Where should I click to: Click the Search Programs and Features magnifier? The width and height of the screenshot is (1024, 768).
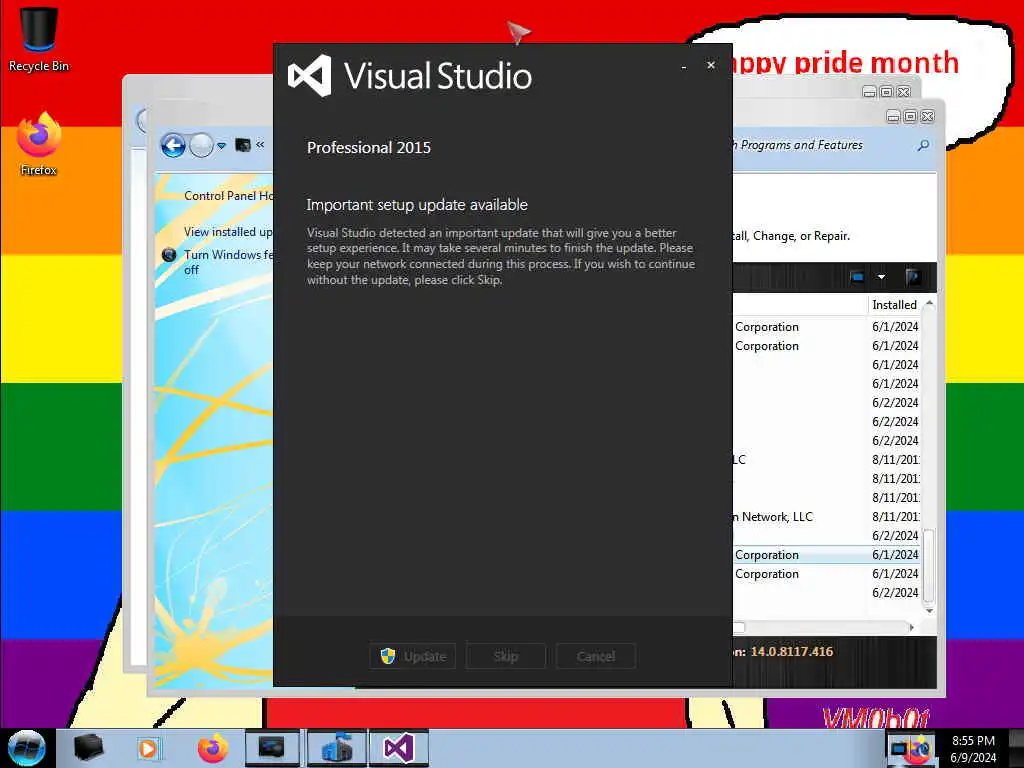point(923,145)
